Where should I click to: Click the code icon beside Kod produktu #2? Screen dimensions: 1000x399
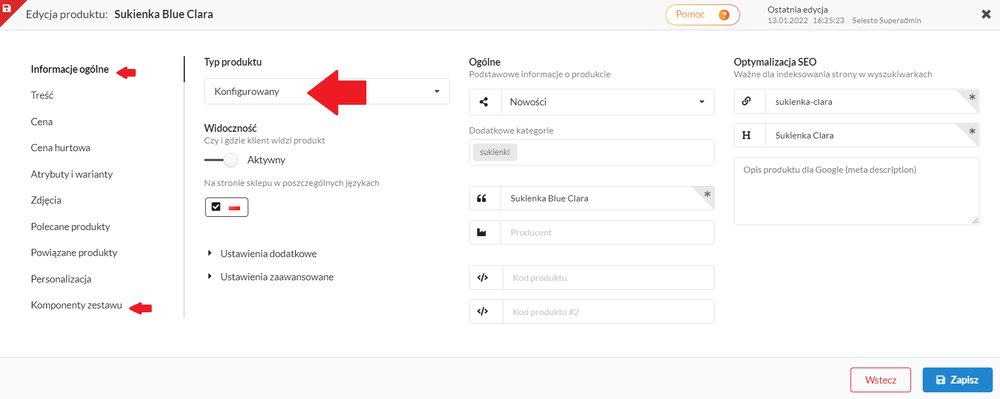click(482, 312)
